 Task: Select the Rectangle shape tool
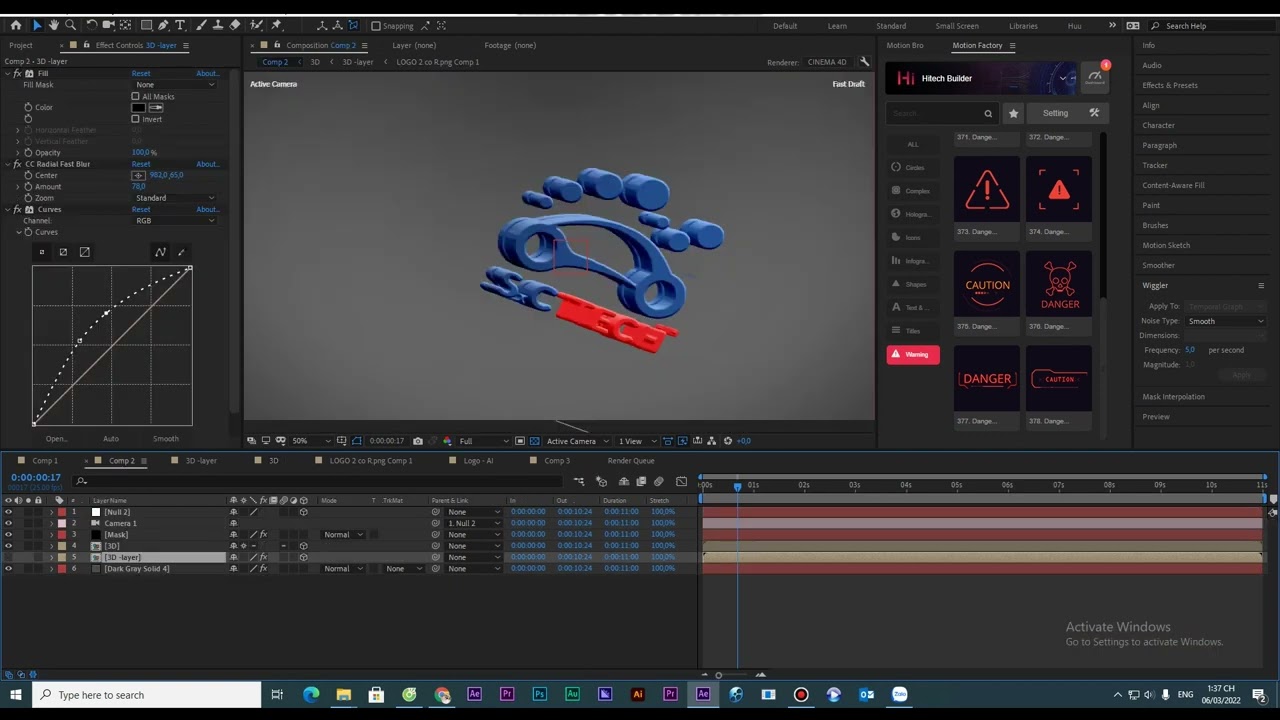(146, 25)
